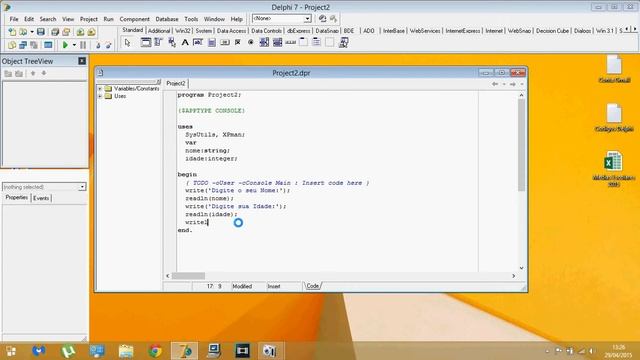Pick the ComboBox component icon
Image resolution: width=640 pixels, height=360 pixels.
[x=278, y=42]
